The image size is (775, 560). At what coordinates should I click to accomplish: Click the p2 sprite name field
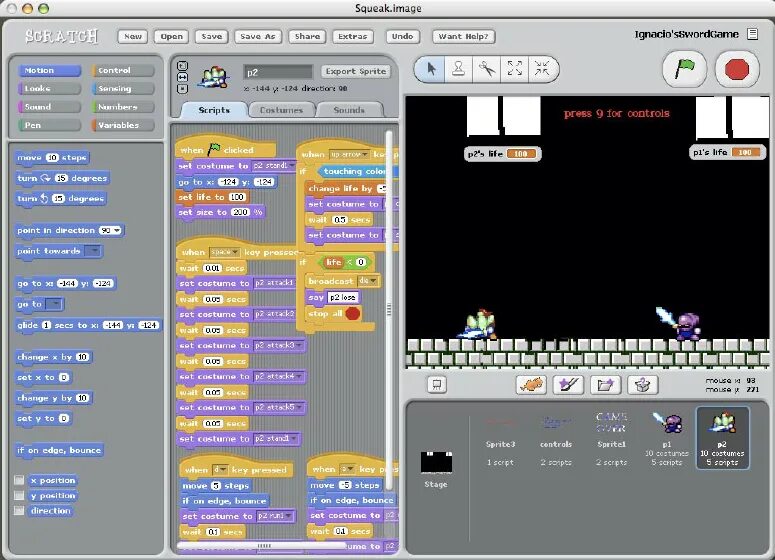coord(278,72)
